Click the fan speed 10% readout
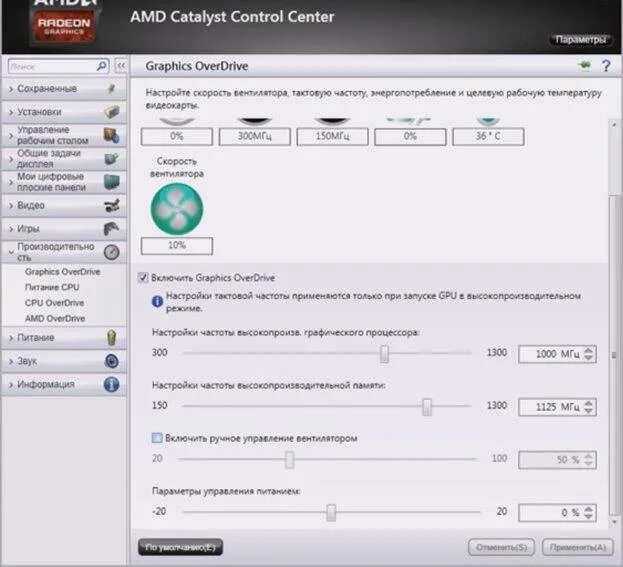 click(x=177, y=246)
